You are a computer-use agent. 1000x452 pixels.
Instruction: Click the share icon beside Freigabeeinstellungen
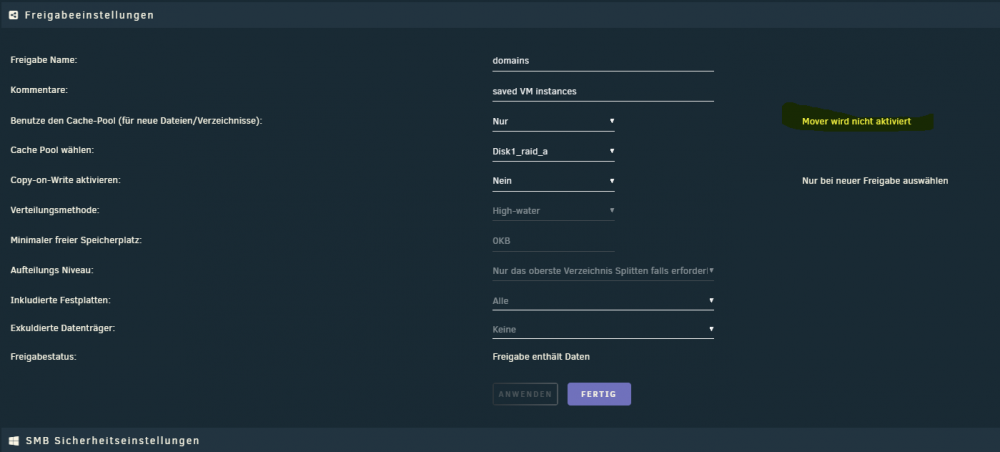tap(13, 15)
